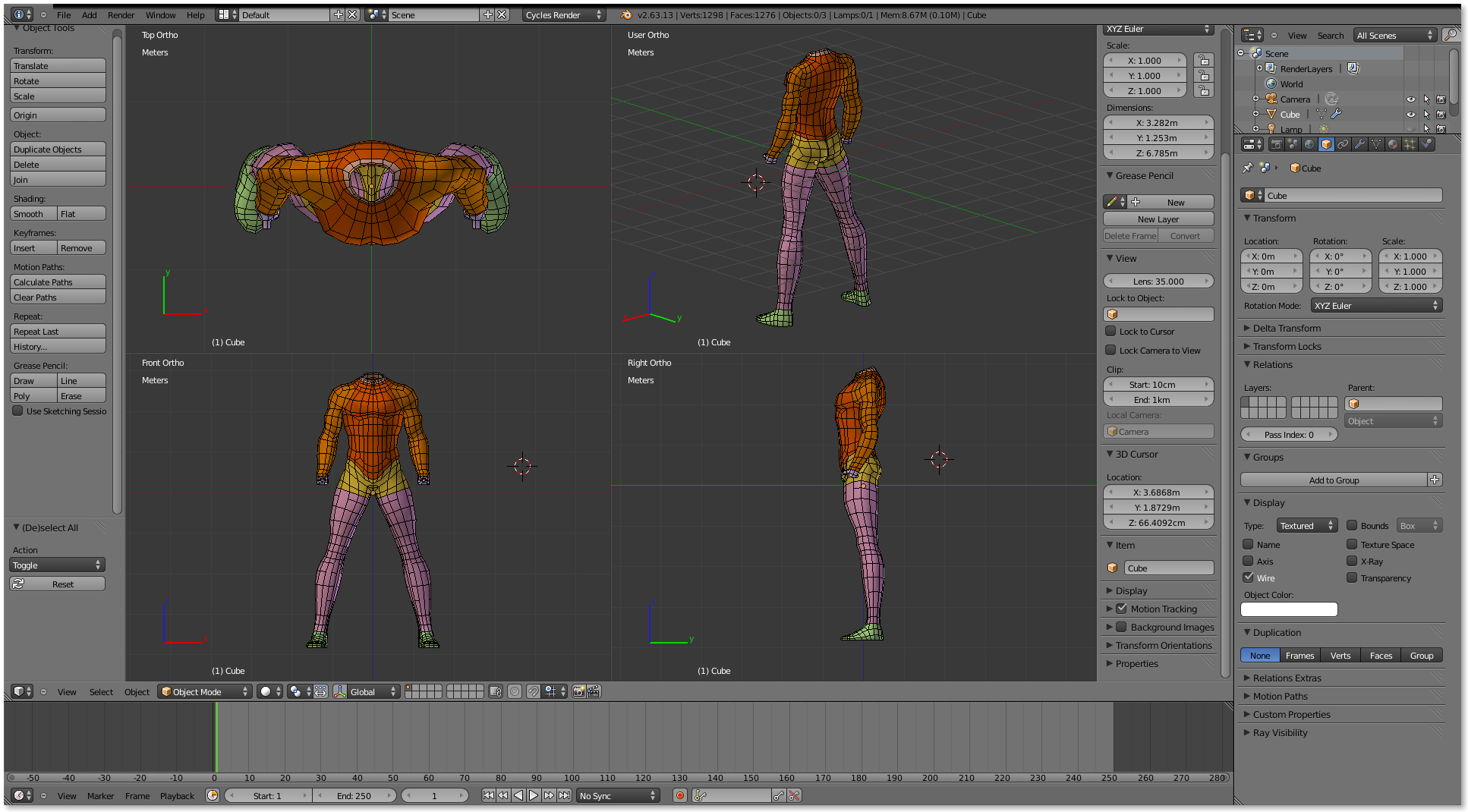
Task: Open the Scene properties tab icon
Action: pos(1293,144)
